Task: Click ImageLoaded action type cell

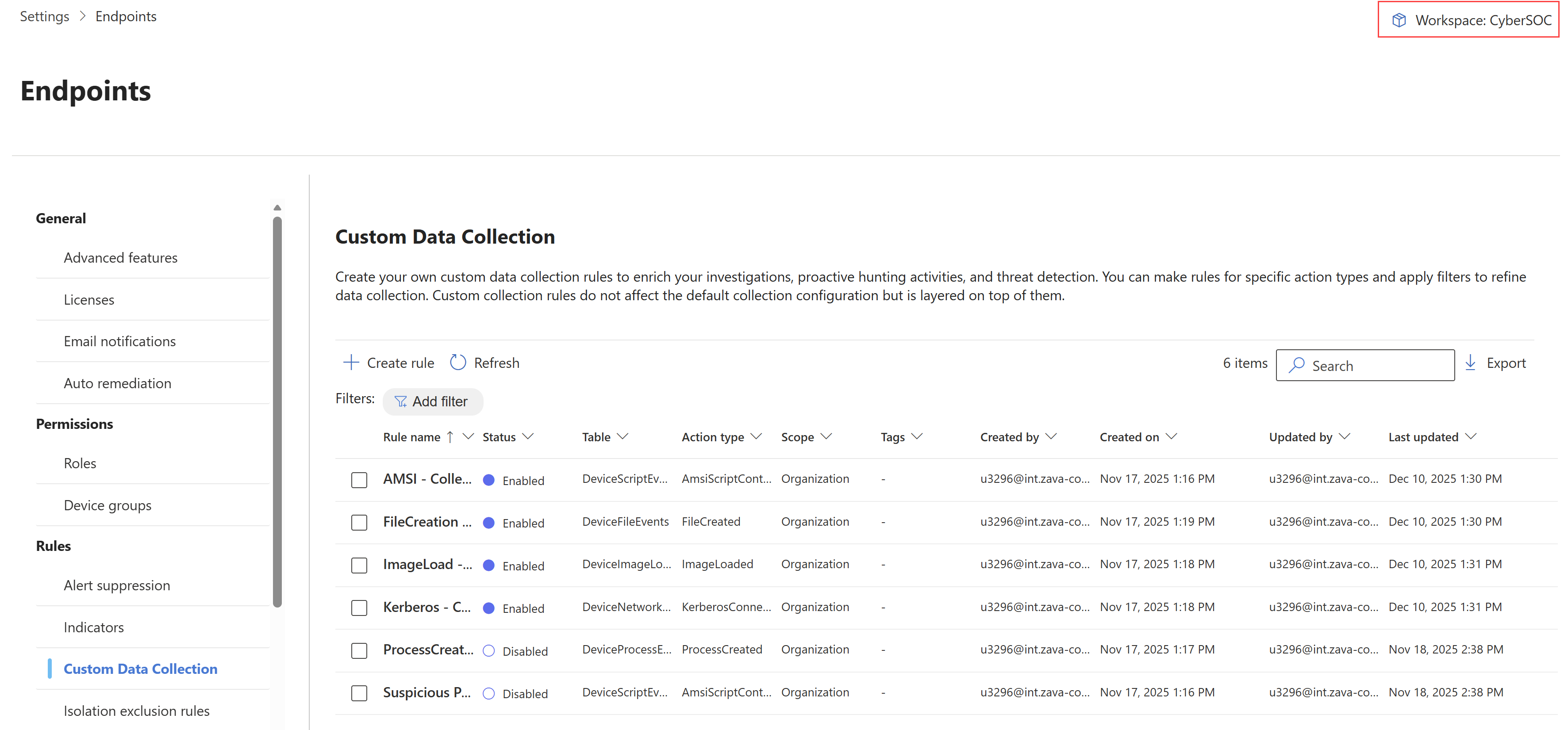Action: 718,564
